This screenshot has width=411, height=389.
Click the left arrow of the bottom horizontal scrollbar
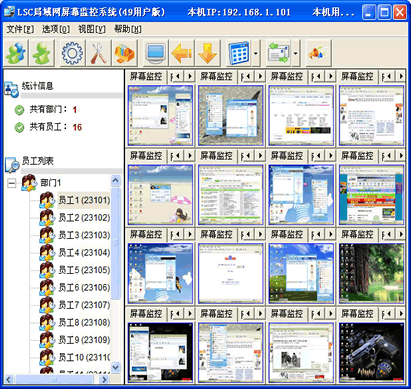(9, 379)
